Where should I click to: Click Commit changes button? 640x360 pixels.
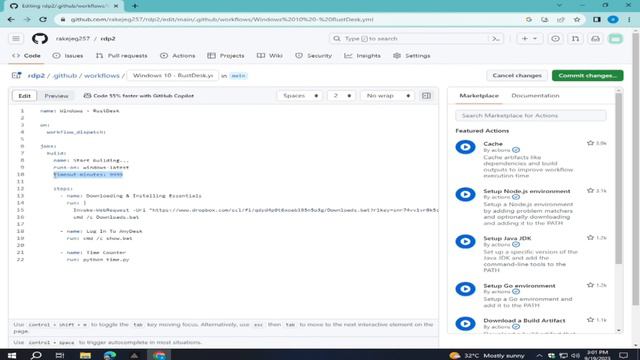[587, 76]
